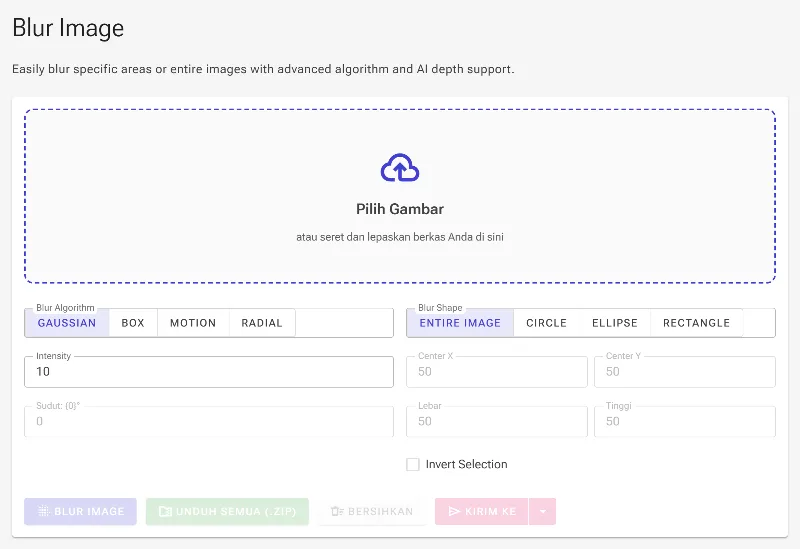Click the Center Y field
The width and height of the screenshot is (800, 549).
pos(685,371)
